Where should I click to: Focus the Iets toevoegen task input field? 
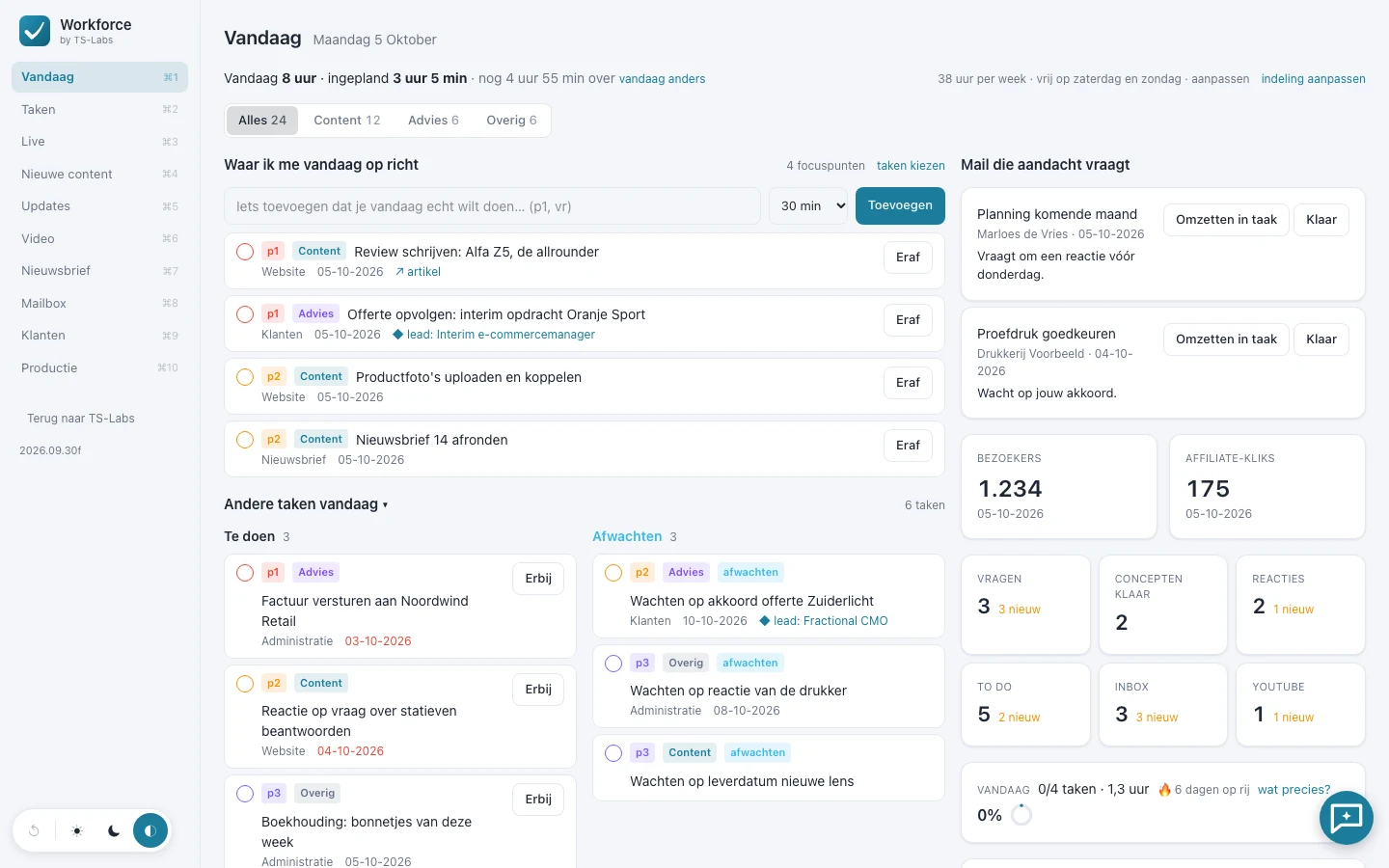(493, 205)
